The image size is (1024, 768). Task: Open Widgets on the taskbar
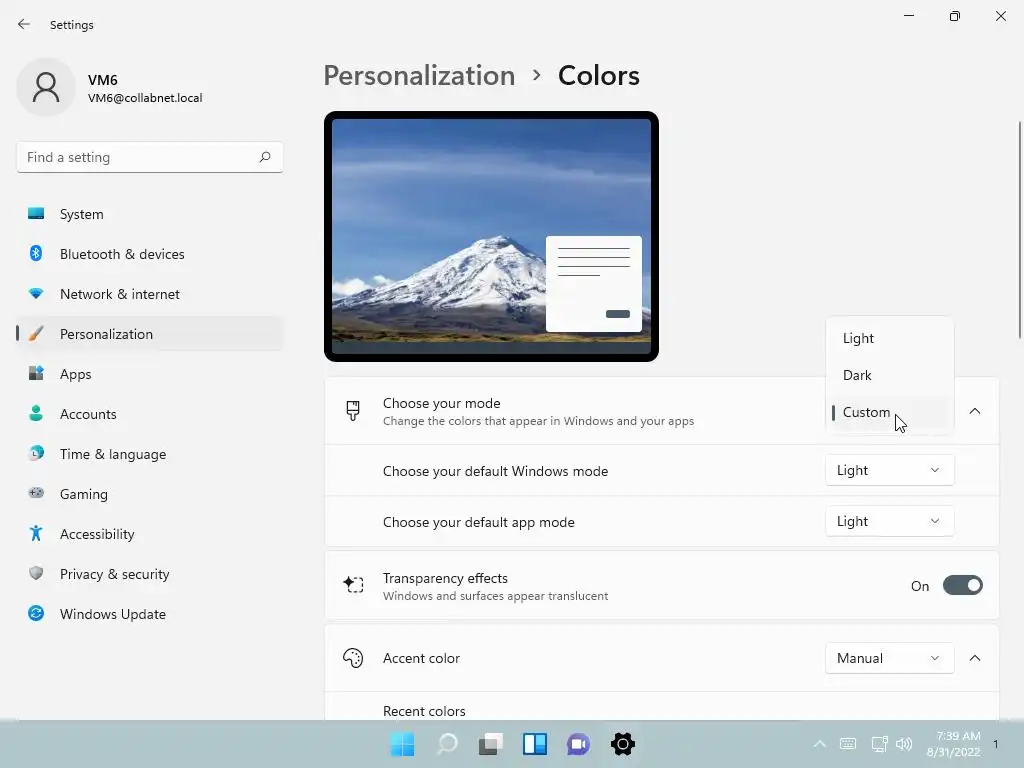coord(535,744)
